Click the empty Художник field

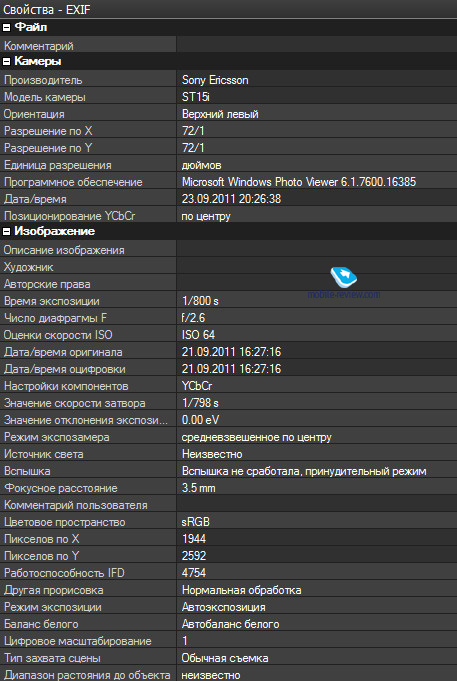coord(317,267)
